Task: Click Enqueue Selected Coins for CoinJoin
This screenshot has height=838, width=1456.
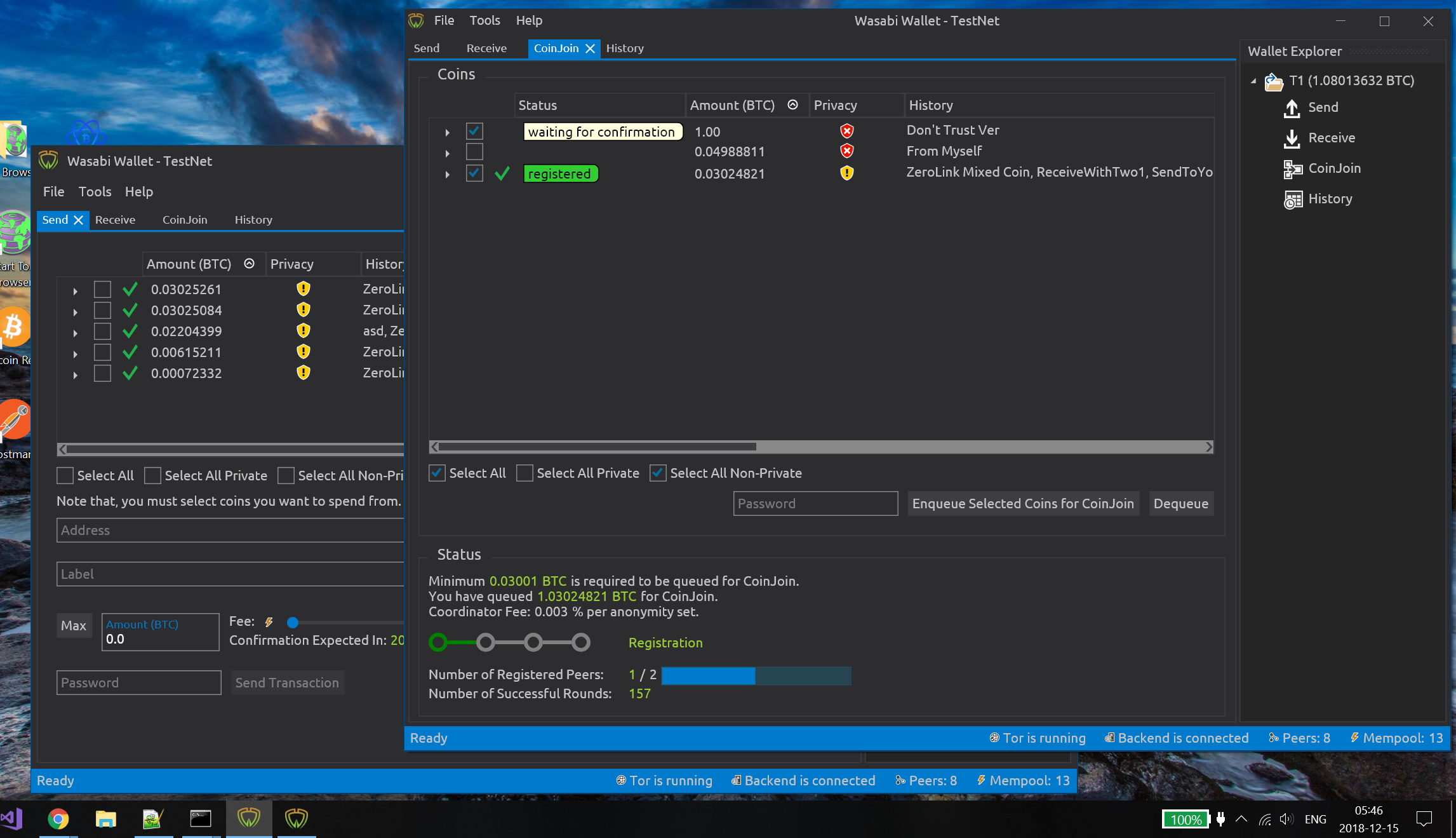Action: [1022, 503]
